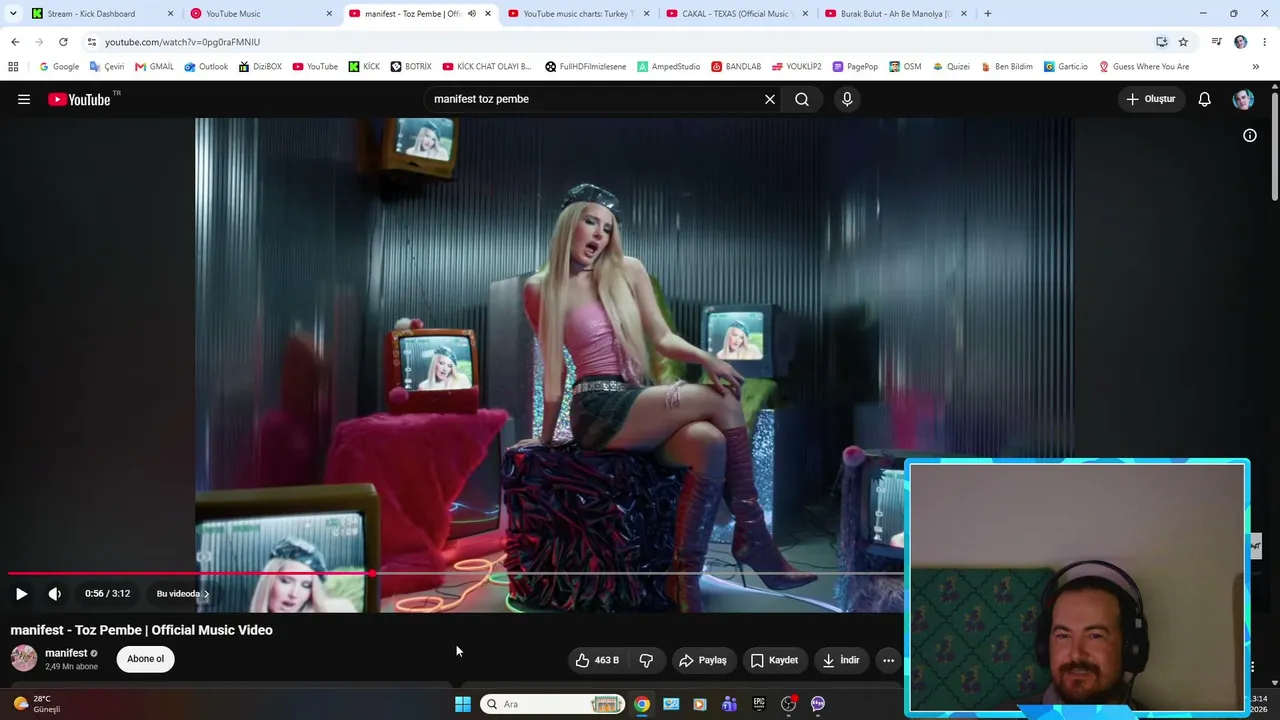This screenshot has width=1280, height=720.
Task: Bookmark this page with the star
Action: click(1183, 42)
